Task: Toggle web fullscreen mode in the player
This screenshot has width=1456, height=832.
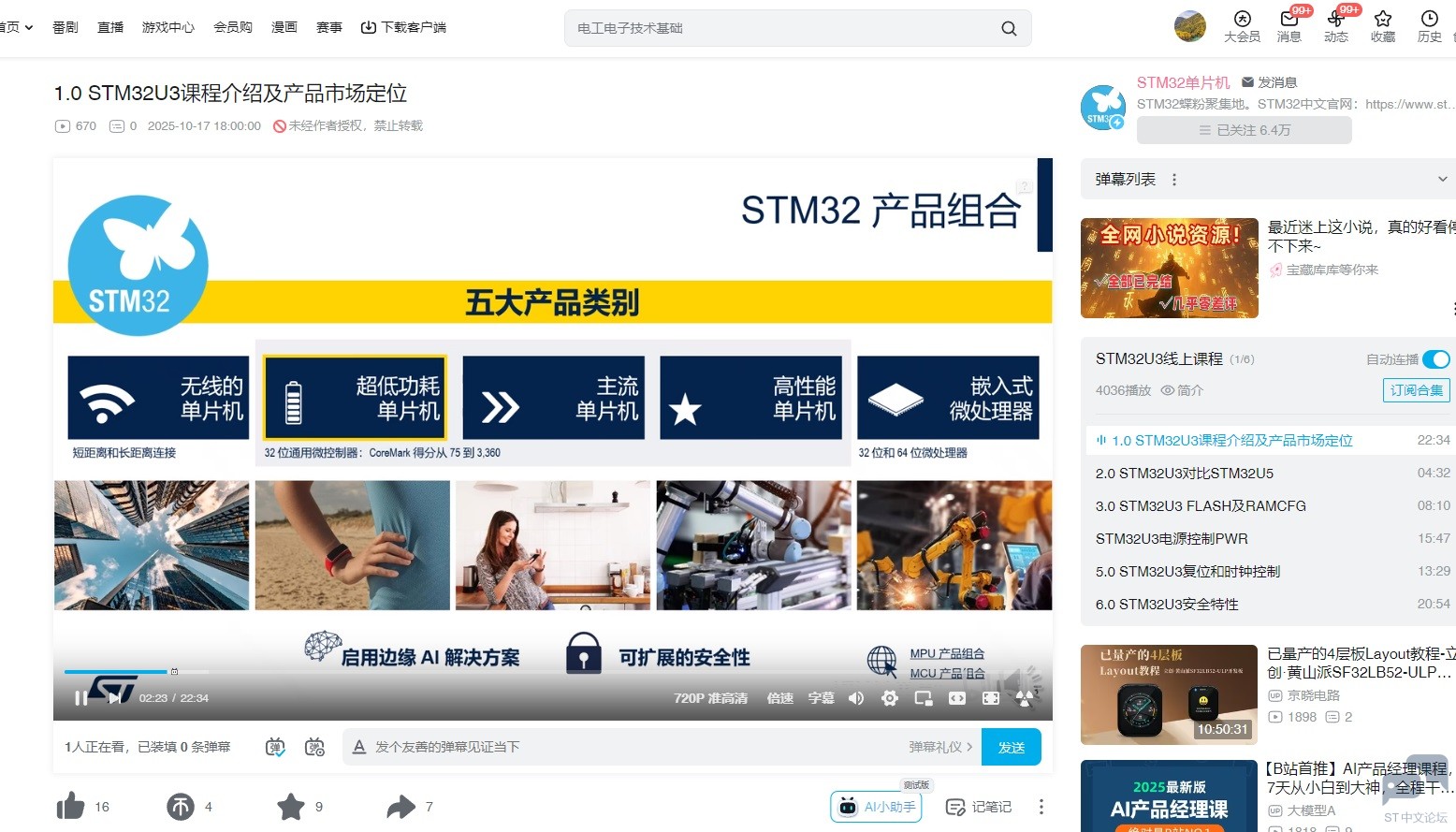Action: tap(991, 698)
